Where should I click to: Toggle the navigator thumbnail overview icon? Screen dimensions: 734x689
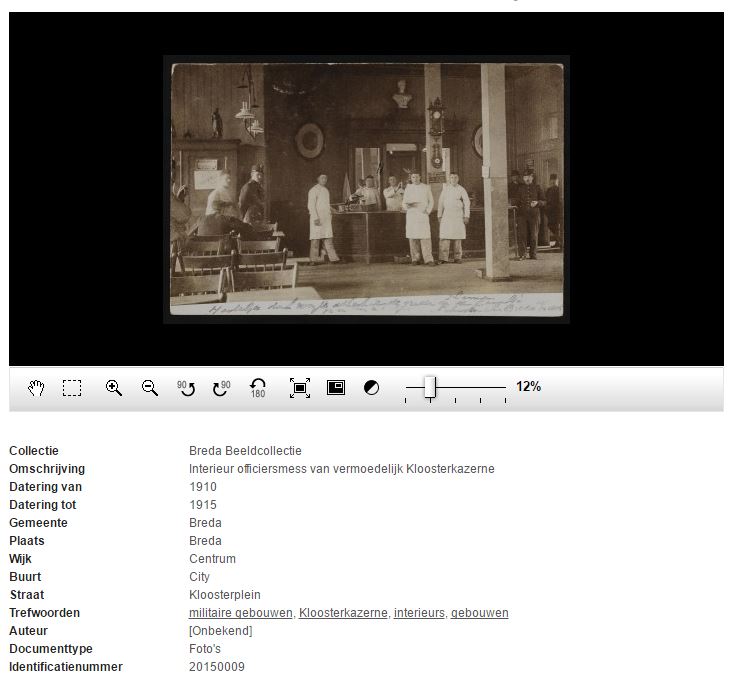(x=336, y=388)
